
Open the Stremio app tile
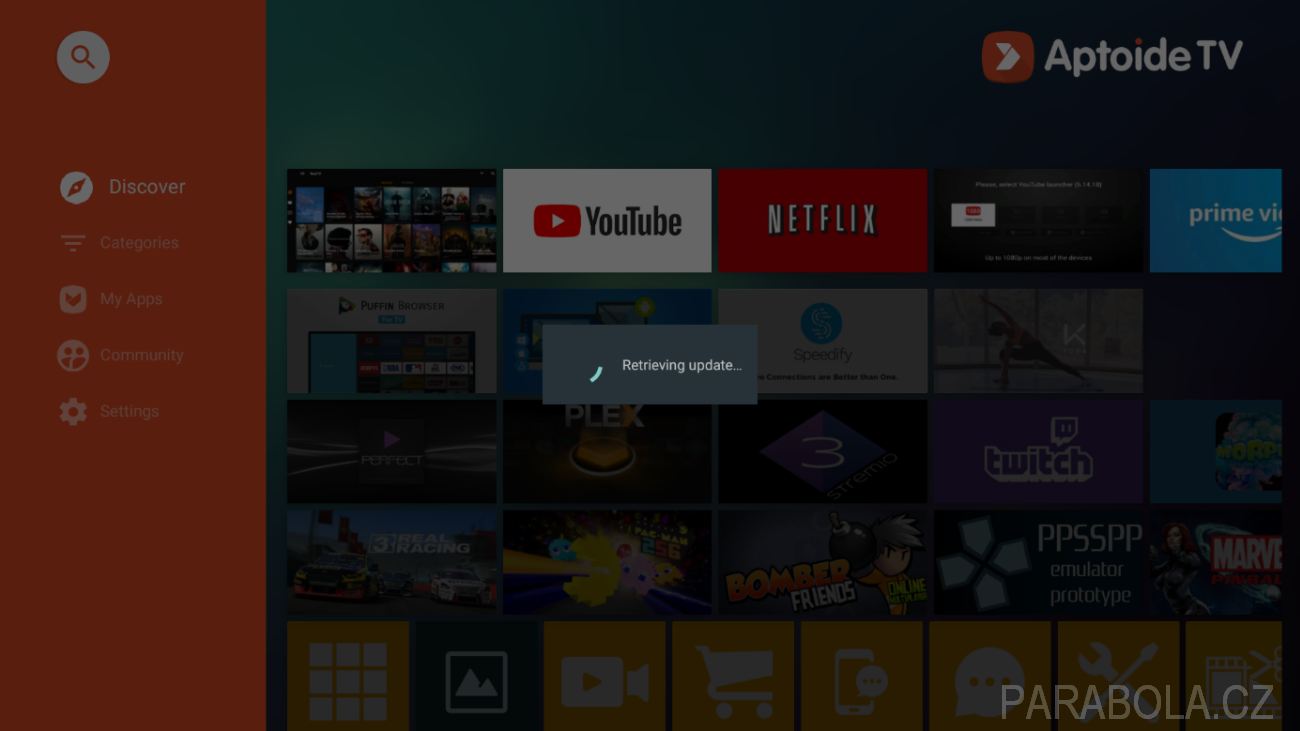coord(822,452)
